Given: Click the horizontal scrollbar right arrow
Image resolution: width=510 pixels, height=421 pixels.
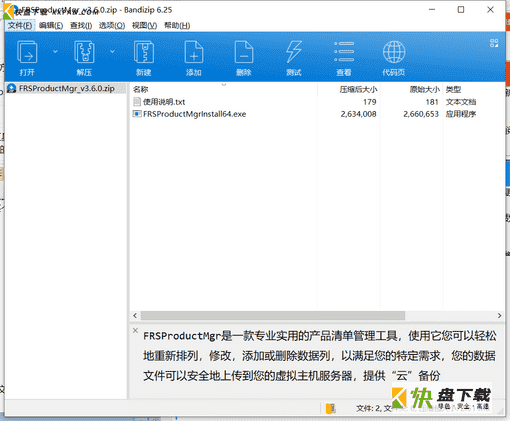Looking at the screenshot, I should (499, 315).
